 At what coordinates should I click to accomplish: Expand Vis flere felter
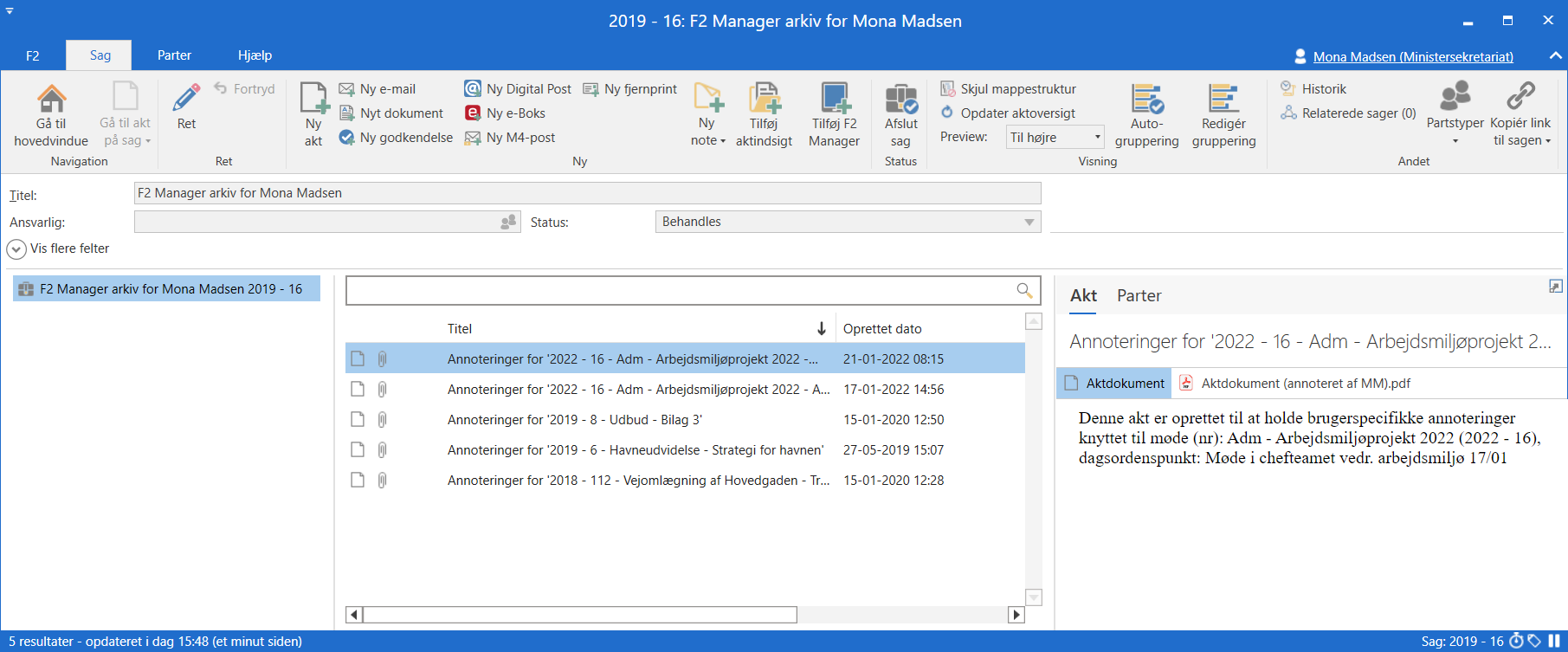click(59, 249)
